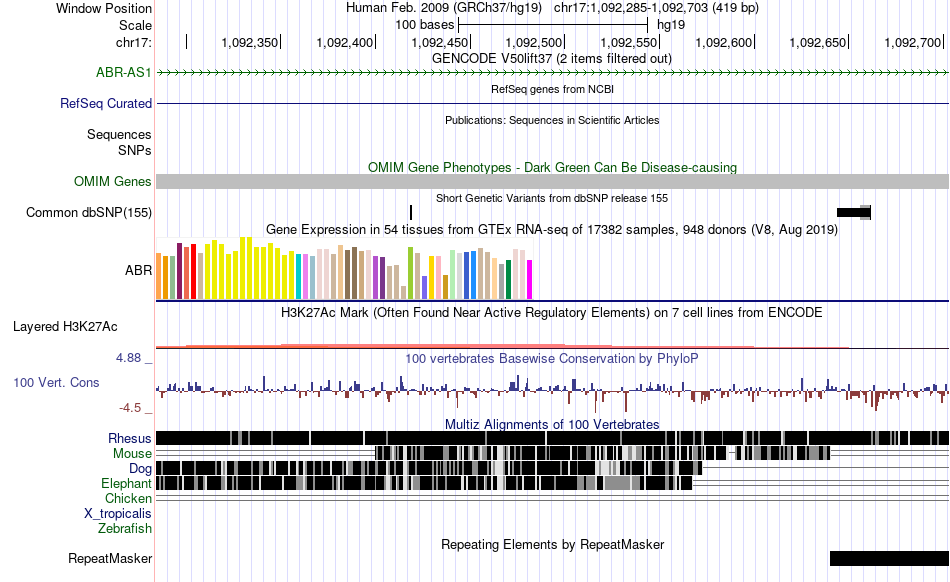Click the Scale label

[135, 25]
